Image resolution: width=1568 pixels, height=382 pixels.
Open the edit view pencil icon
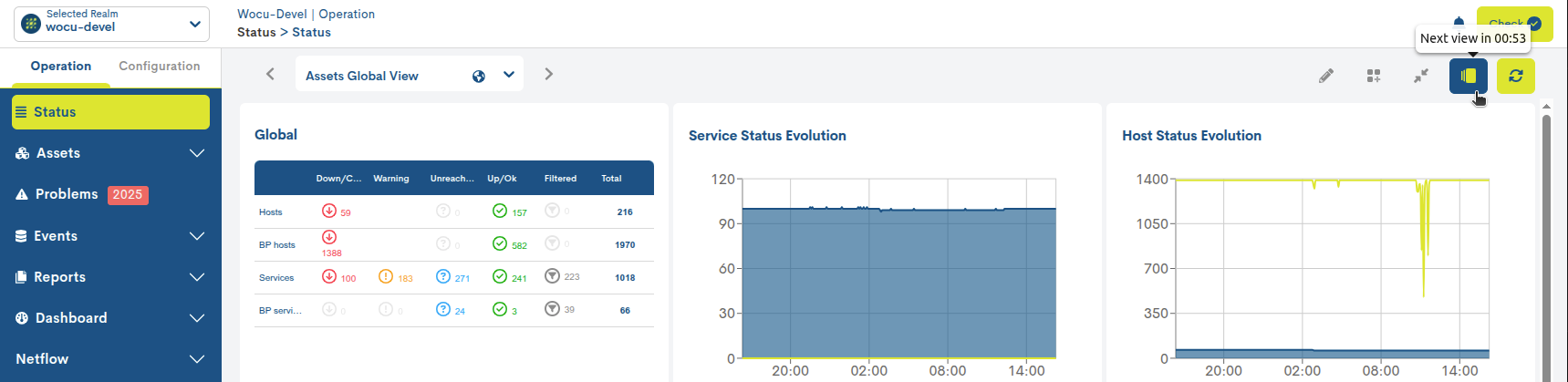click(x=1326, y=76)
